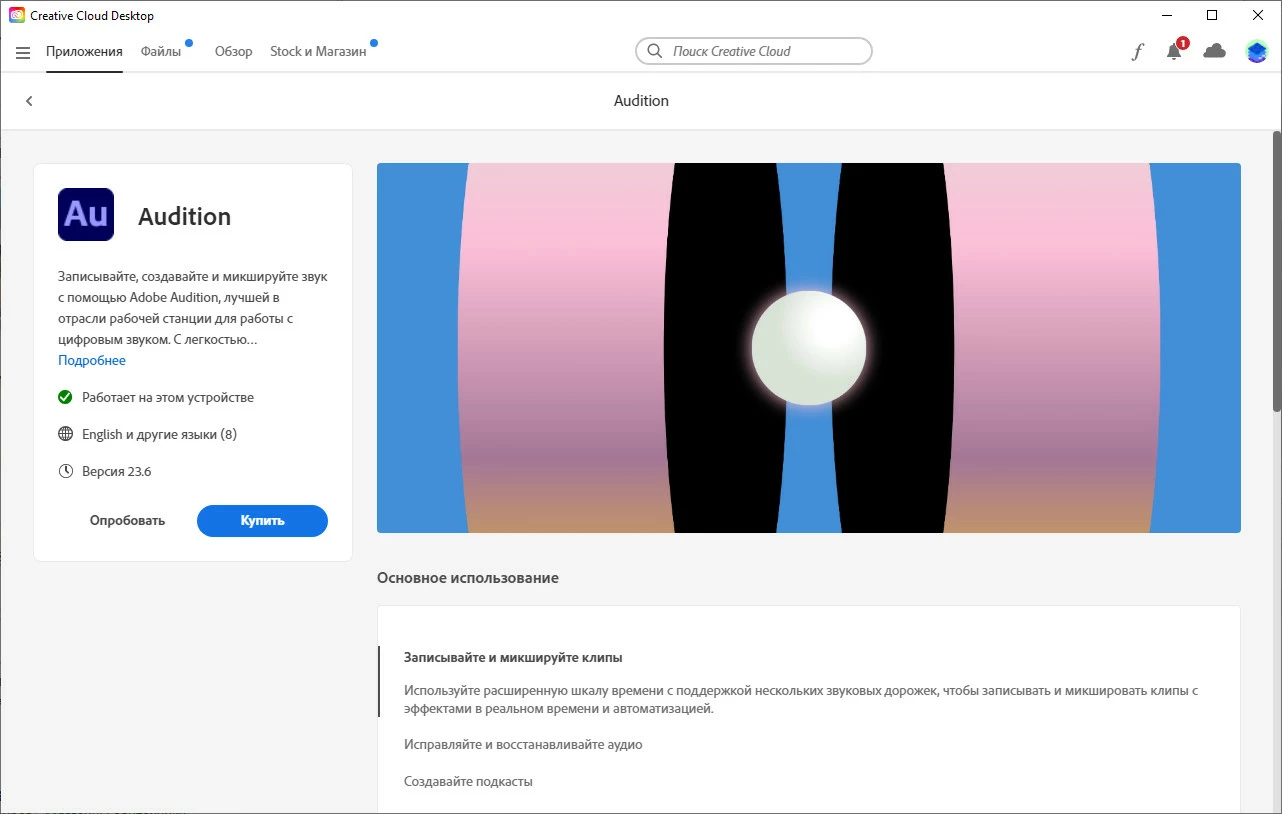Click the Audition hero banner image
Image resolution: width=1282 pixels, height=814 pixels.
809,348
